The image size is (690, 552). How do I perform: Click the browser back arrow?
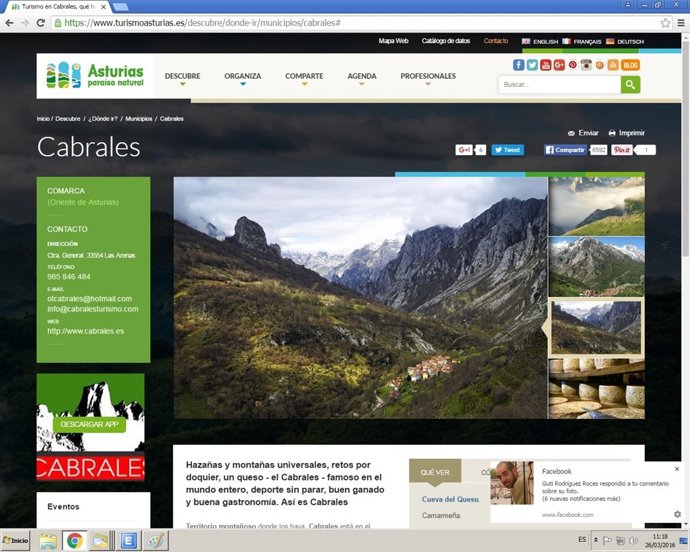click(x=9, y=23)
